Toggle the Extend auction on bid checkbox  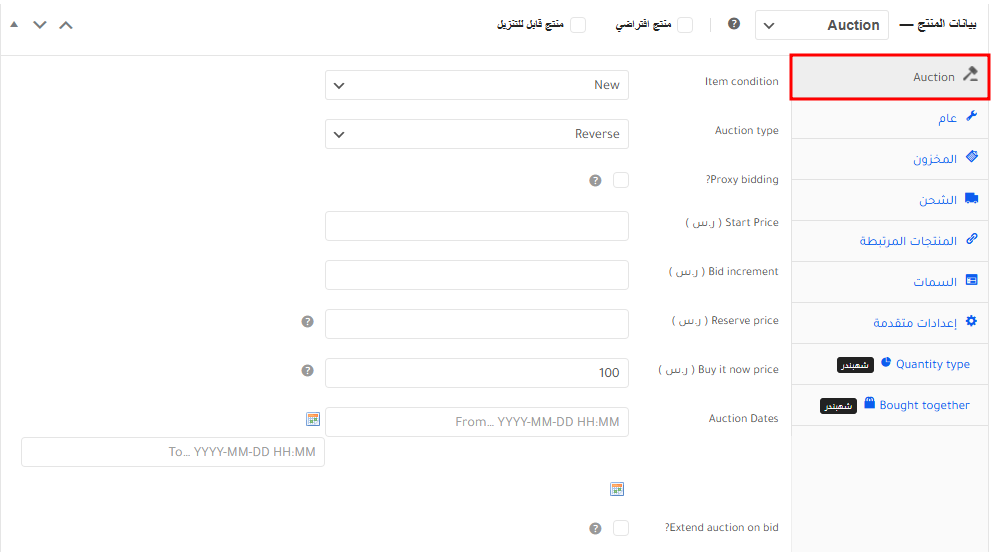click(x=621, y=528)
